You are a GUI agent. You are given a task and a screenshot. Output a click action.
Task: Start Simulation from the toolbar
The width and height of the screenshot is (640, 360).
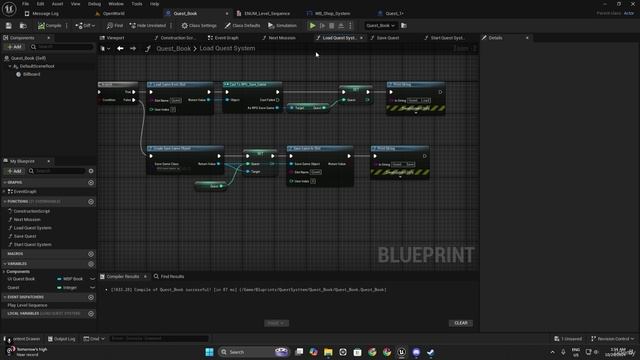[x=282, y=26]
